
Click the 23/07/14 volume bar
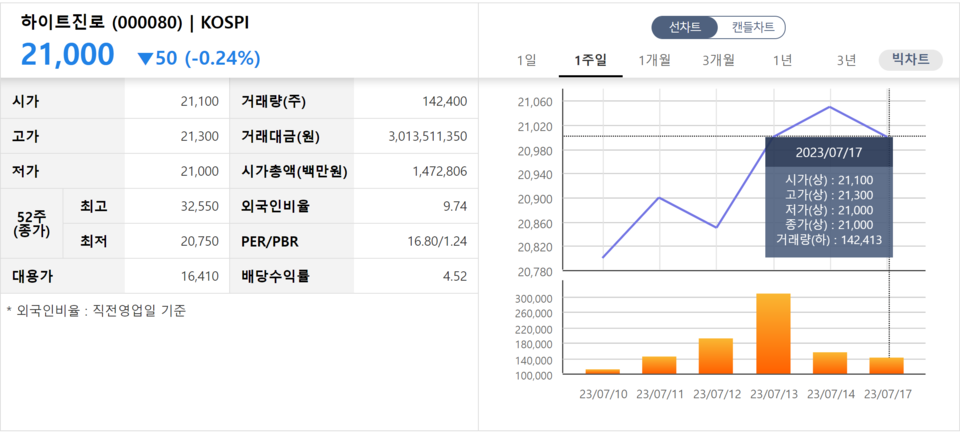tap(830, 363)
